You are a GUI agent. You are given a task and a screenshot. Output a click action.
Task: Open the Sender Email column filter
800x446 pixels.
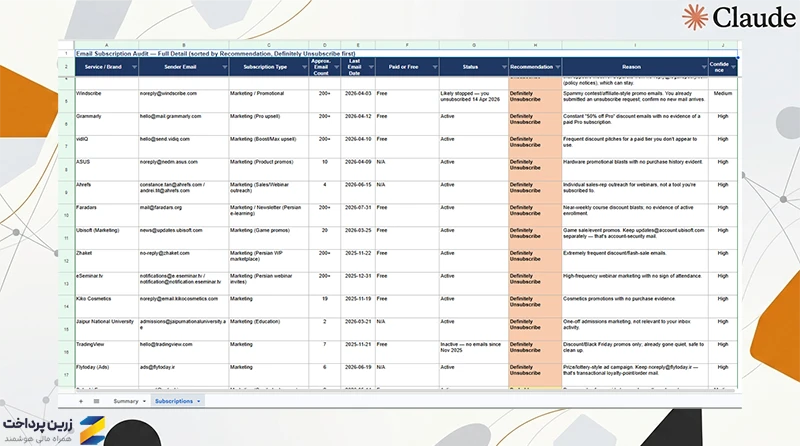[224, 67]
